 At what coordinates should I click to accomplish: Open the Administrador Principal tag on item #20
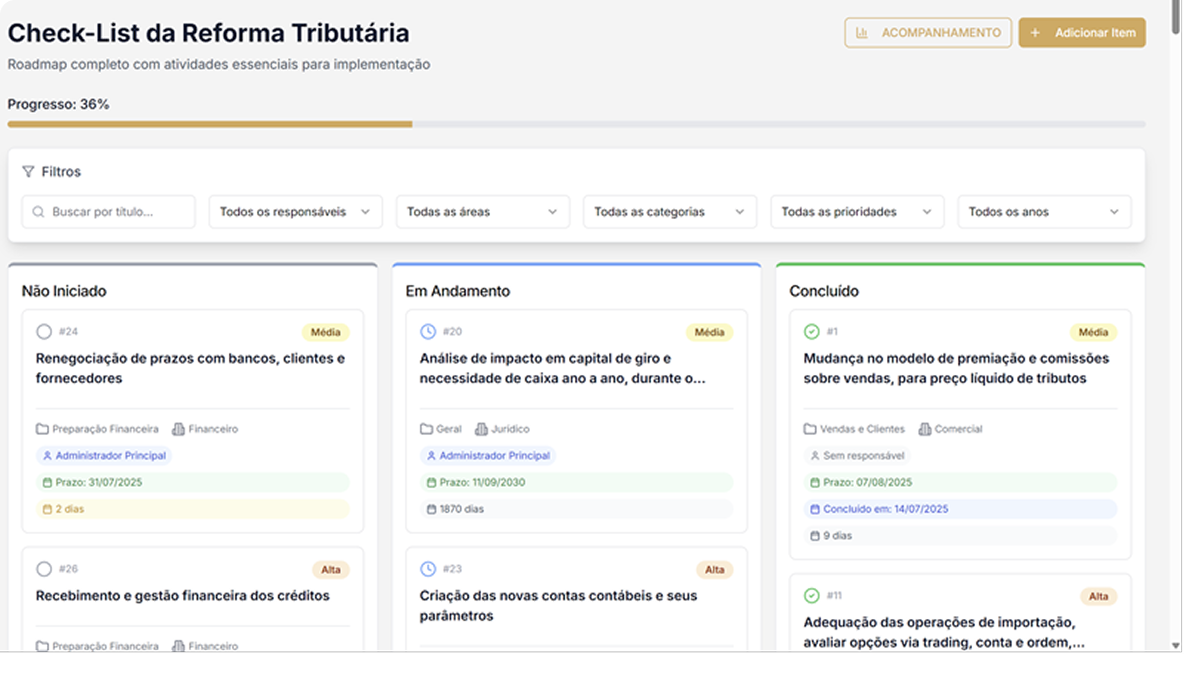coord(487,456)
